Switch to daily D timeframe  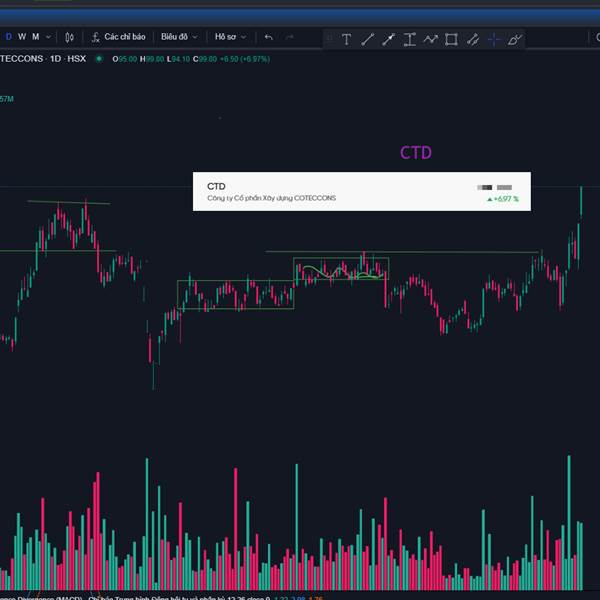(x=9, y=37)
